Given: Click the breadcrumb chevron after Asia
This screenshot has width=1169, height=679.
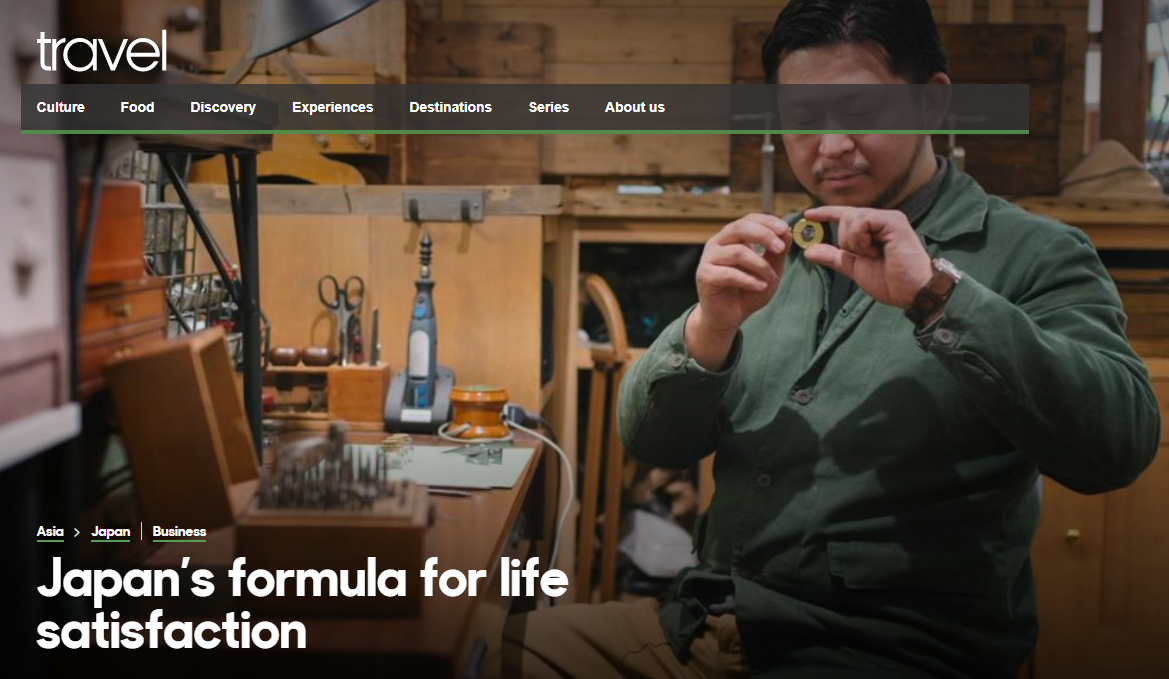Looking at the screenshot, I should point(77,532).
